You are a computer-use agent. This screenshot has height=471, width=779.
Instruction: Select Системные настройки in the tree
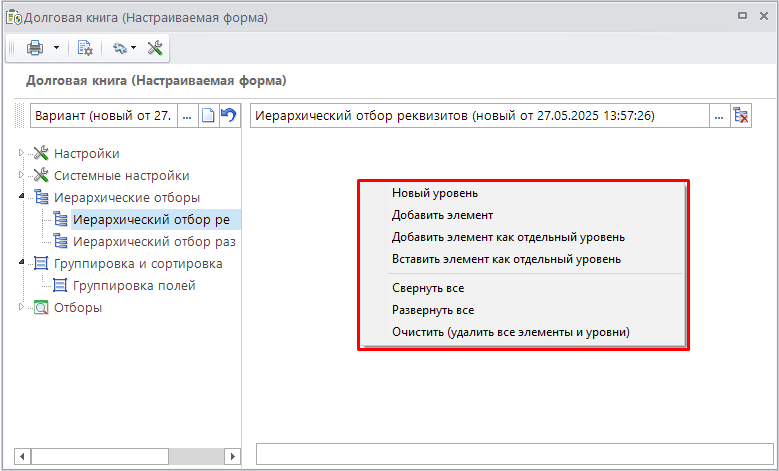coord(121,175)
